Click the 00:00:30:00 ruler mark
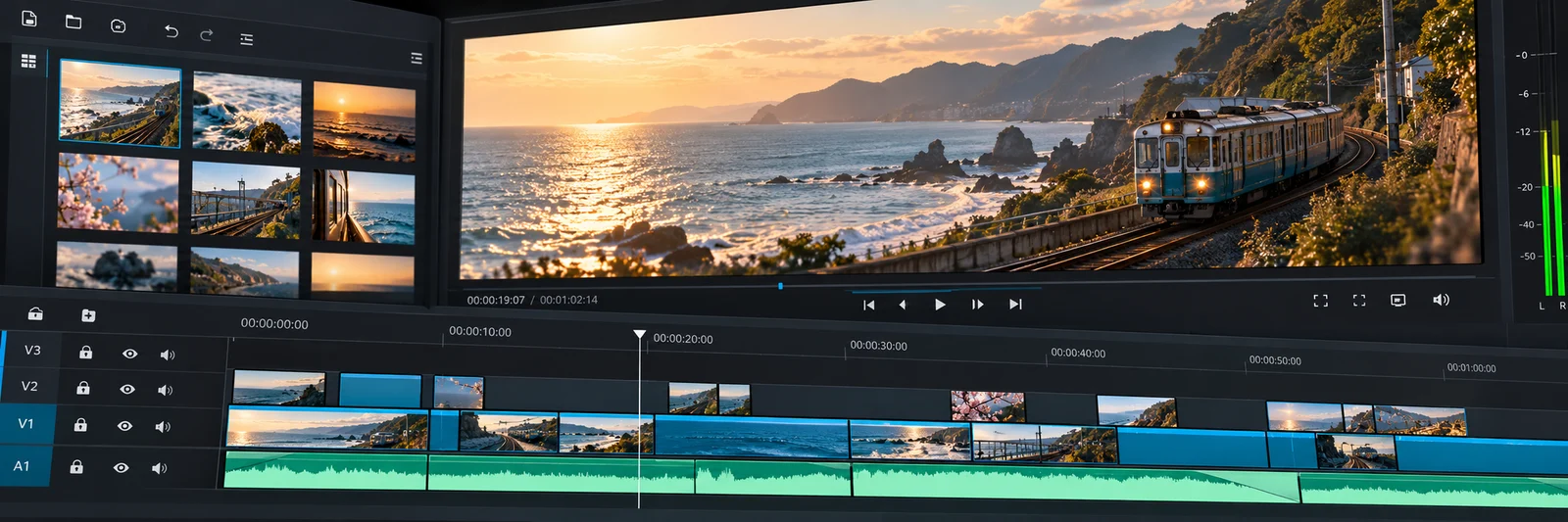The width and height of the screenshot is (1568, 522). [879, 346]
